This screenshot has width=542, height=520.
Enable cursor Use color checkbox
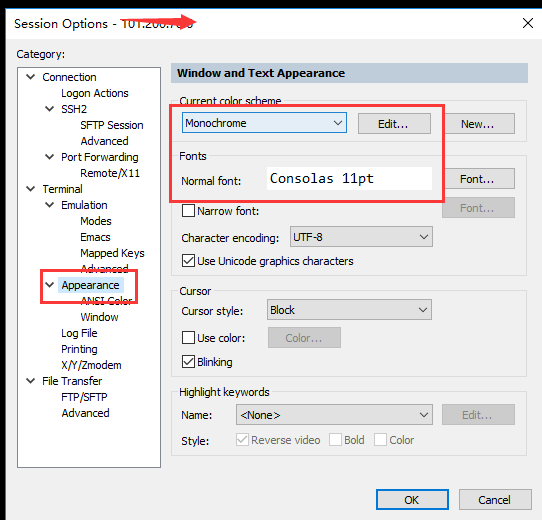188,337
